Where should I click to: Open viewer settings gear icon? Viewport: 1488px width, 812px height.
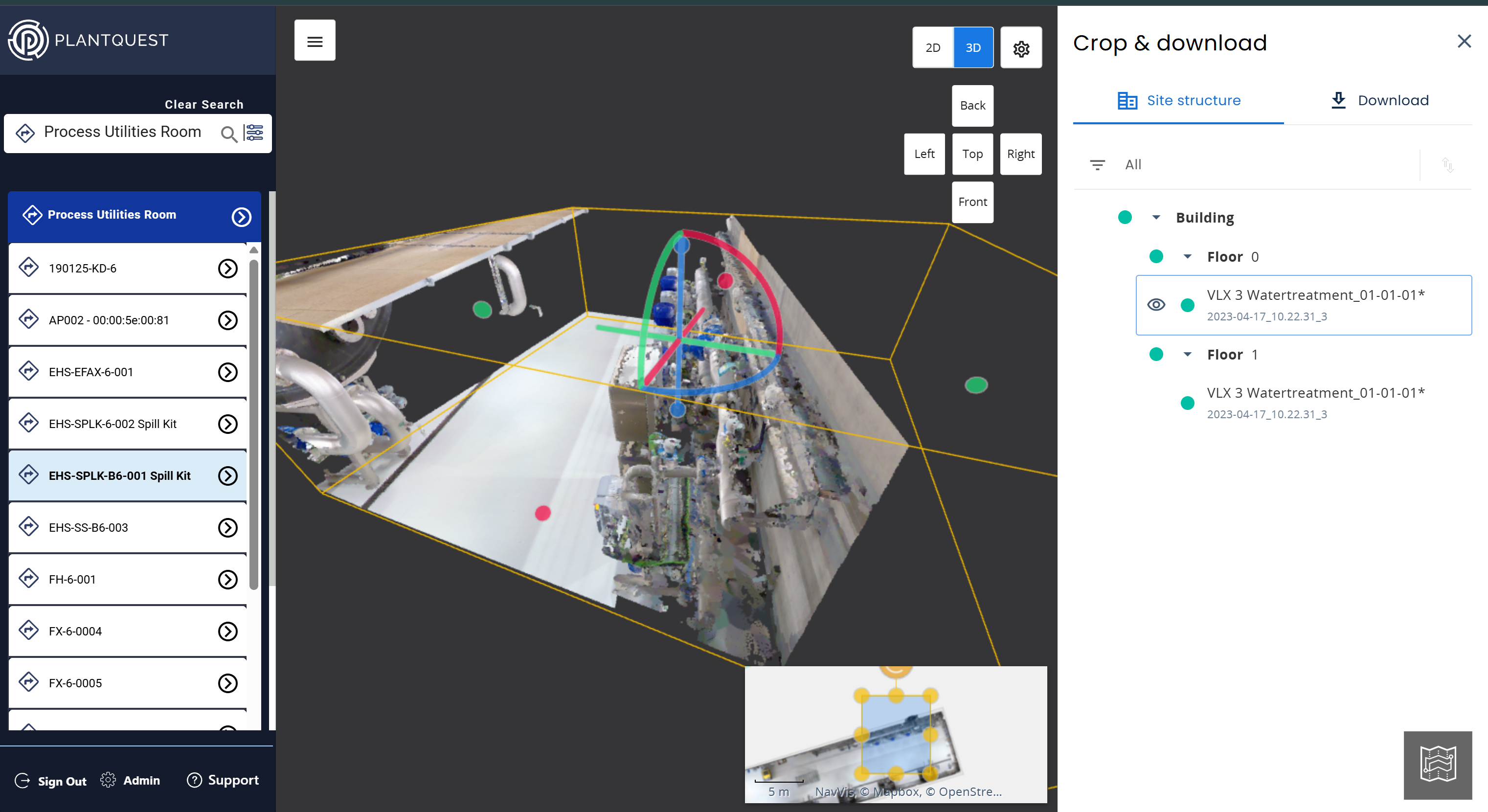1021,48
